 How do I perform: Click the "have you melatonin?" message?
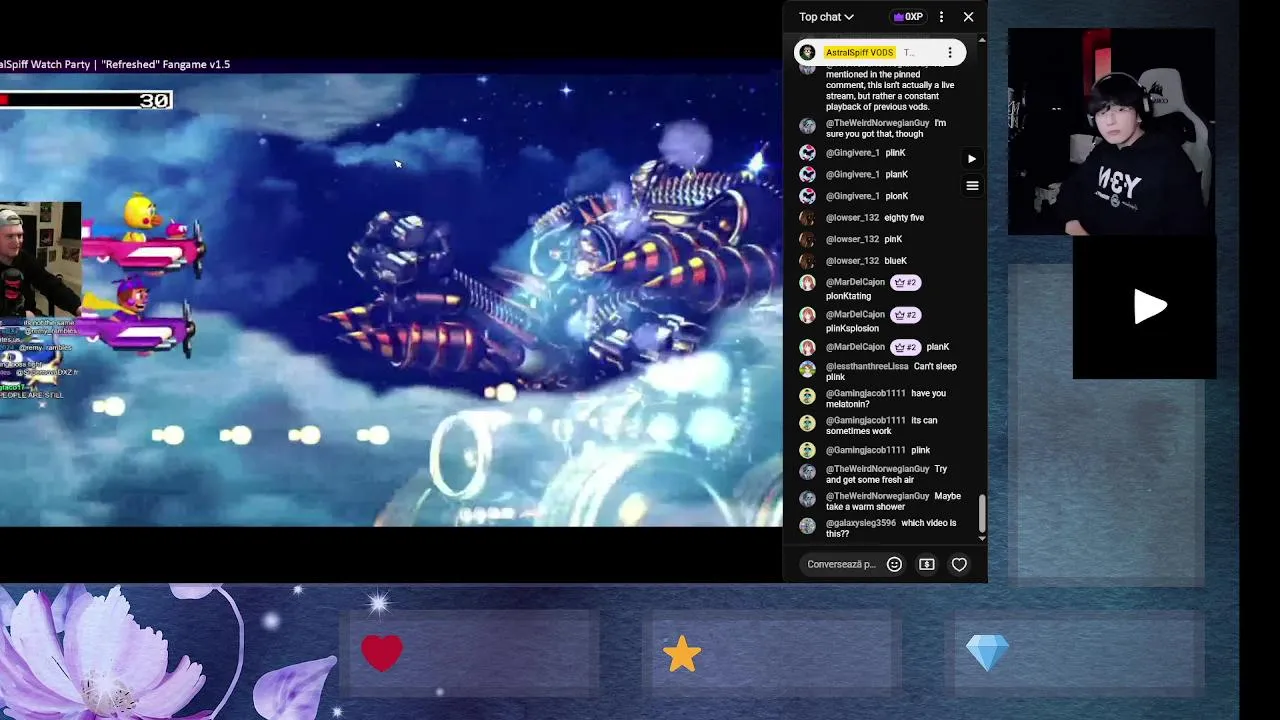(x=886, y=399)
